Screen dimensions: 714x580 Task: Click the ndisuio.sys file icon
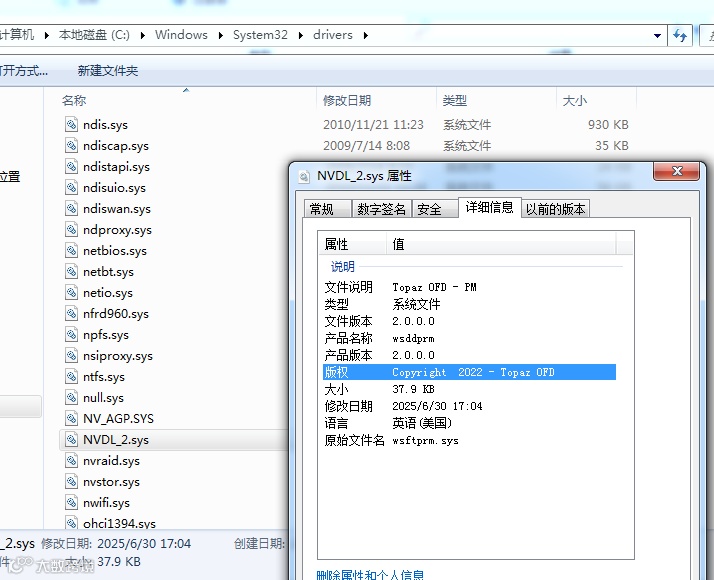pos(71,187)
